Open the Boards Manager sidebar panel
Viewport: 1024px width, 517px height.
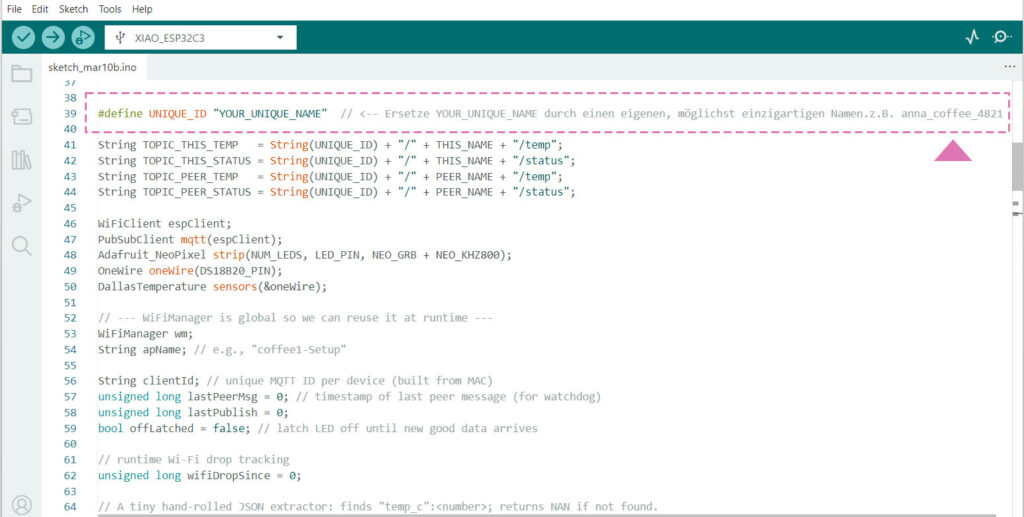[21, 117]
